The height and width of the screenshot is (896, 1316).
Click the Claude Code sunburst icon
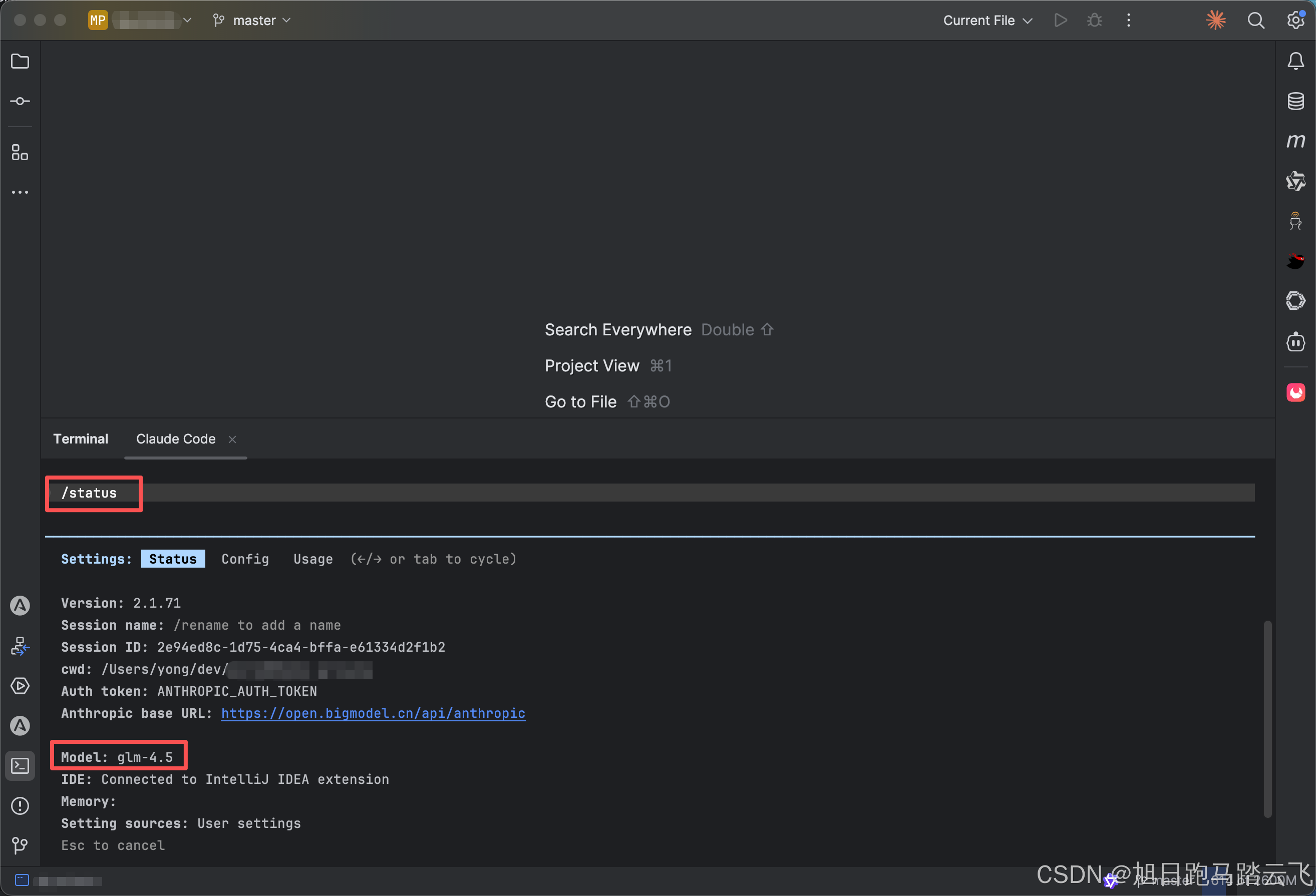click(x=1215, y=21)
